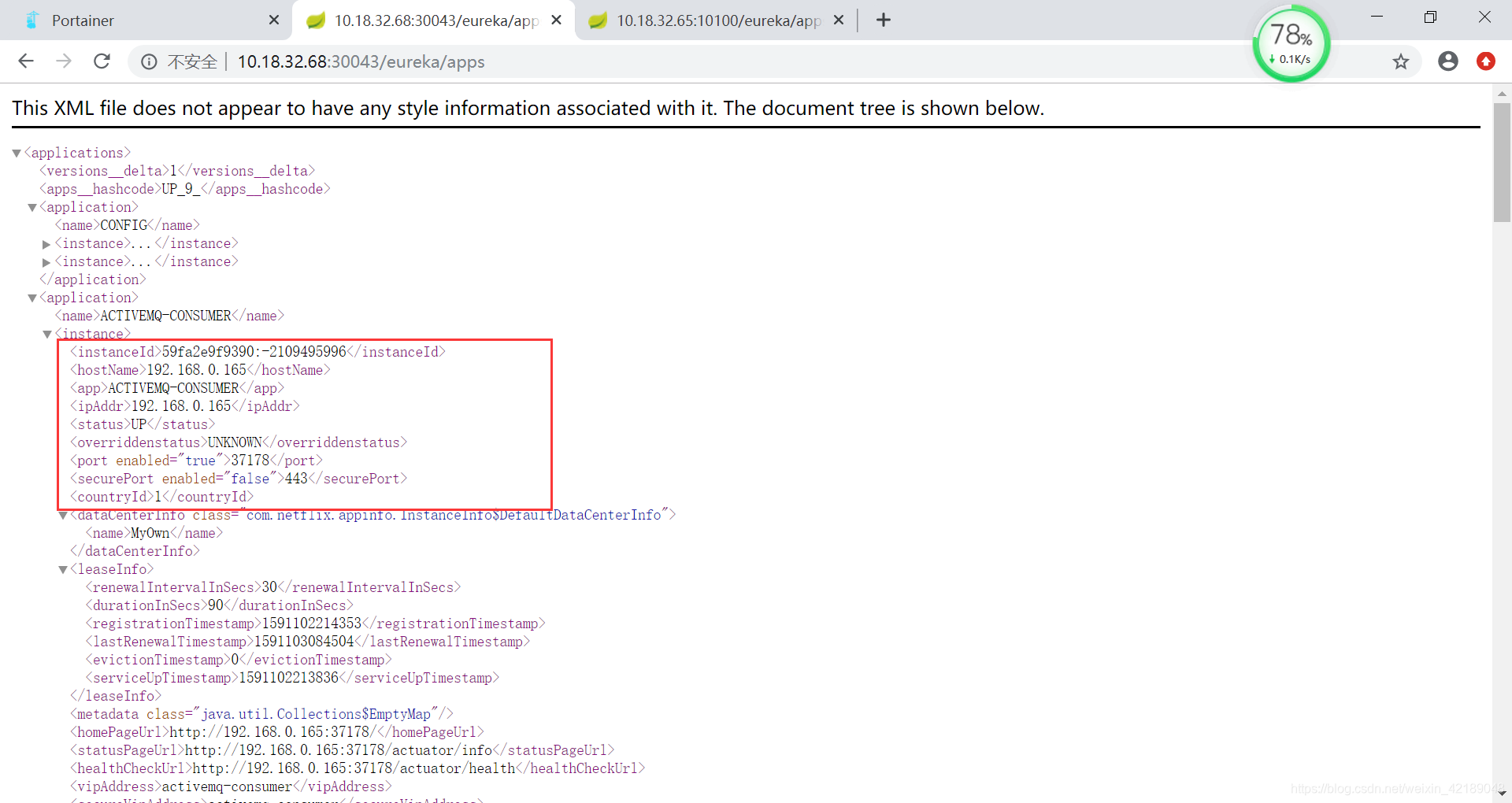Click the ipAddr 192.168.0.165 line
This screenshot has width=1512, height=803.
pyautogui.click(x=185, y=406)
